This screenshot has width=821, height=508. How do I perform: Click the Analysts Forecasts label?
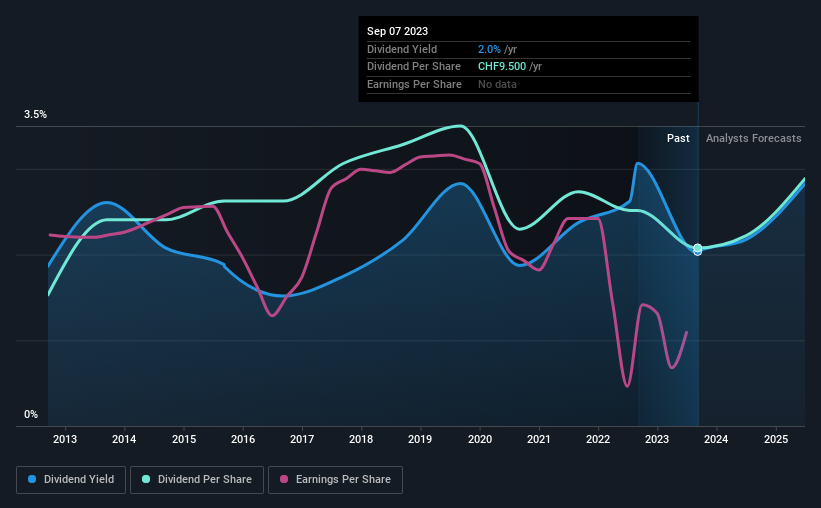pos(753,138)
